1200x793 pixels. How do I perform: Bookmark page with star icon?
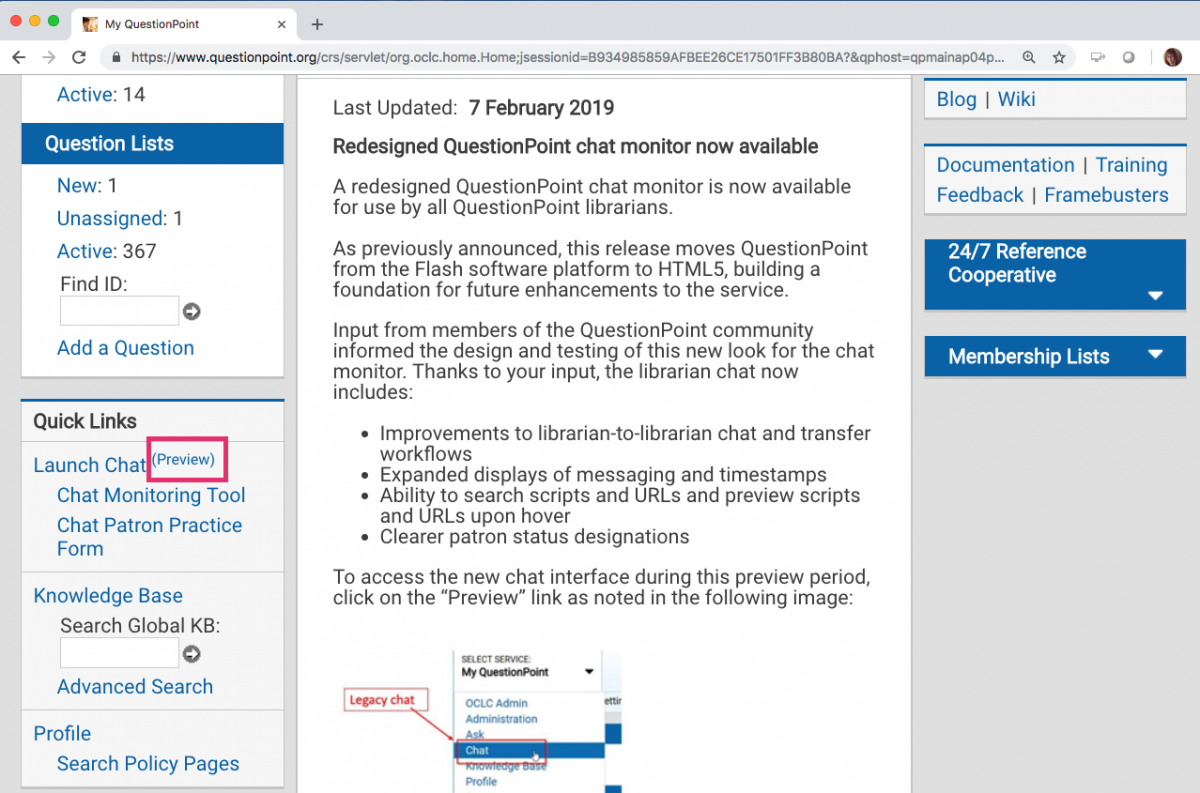pyautogui.click(x=1059, y=58)
